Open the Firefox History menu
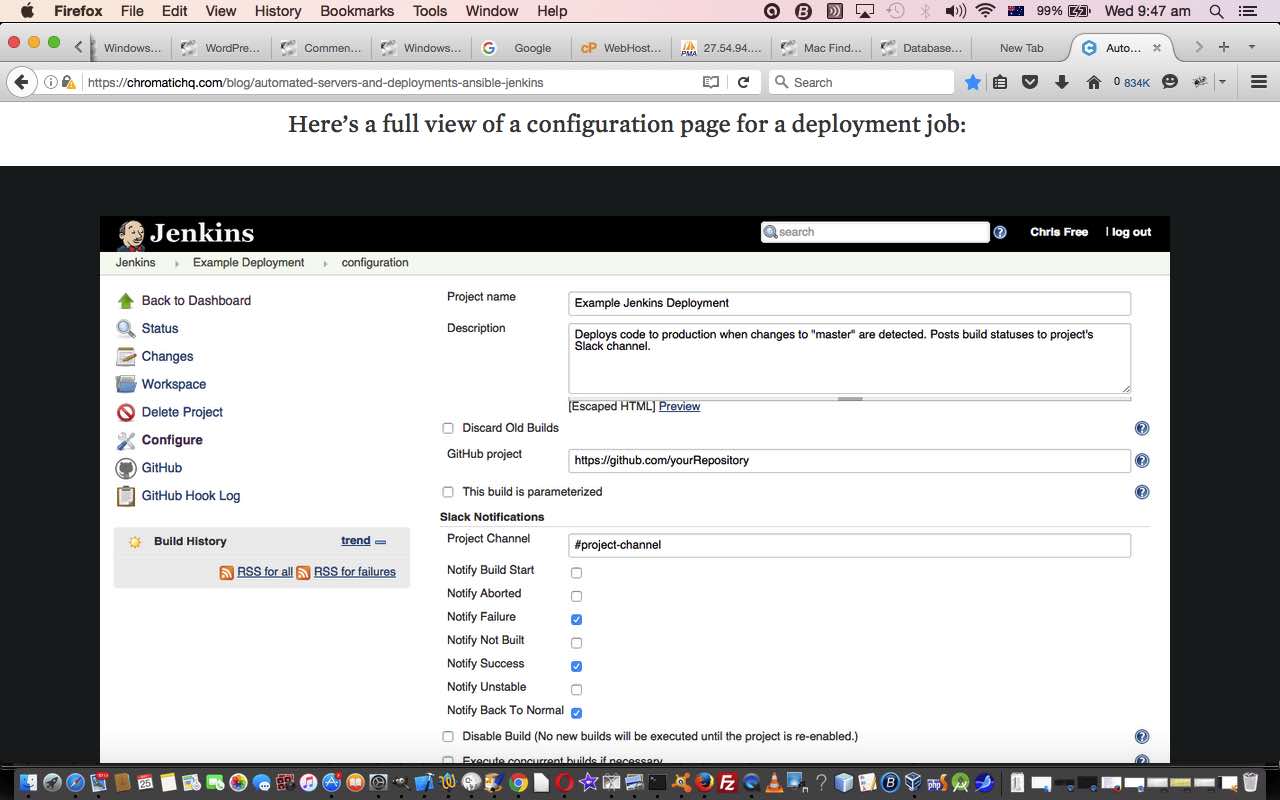This screenshot has width=1280, height=800. (x=278, y=11)
